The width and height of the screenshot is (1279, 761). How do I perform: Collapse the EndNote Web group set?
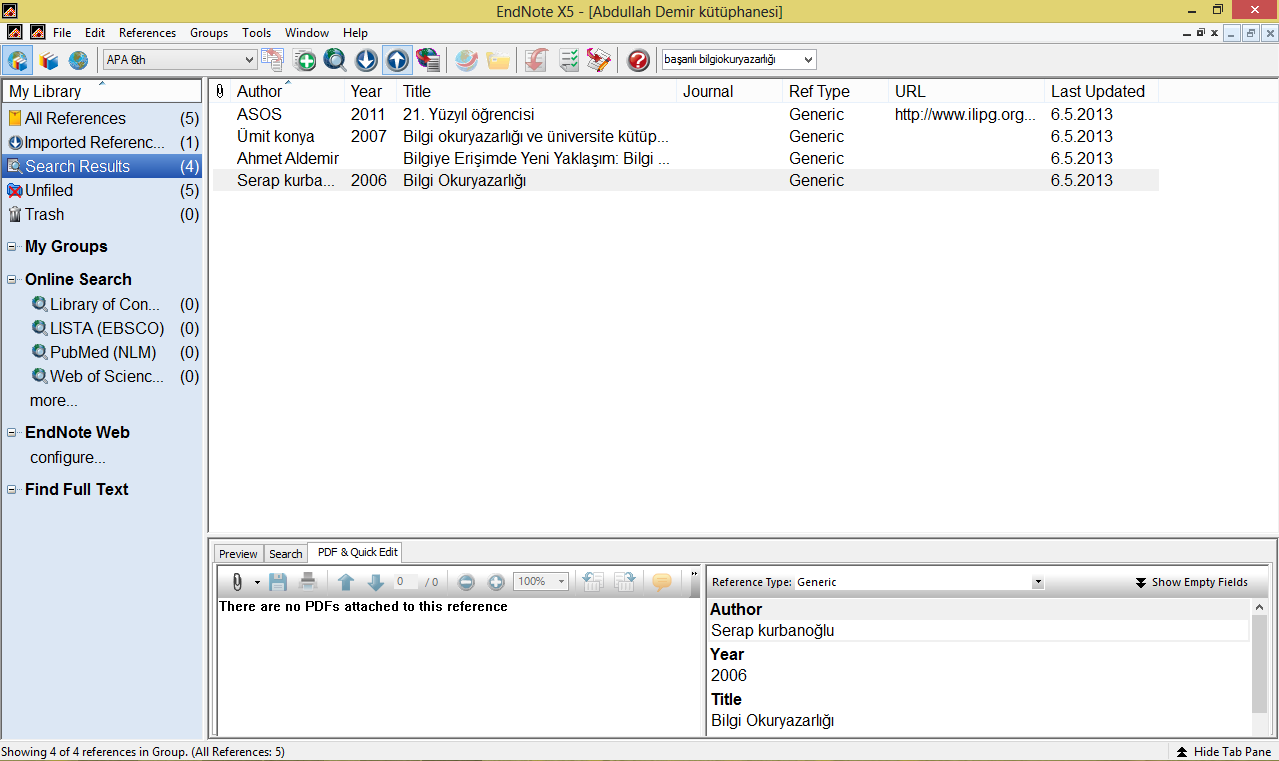tap(12, 433)
